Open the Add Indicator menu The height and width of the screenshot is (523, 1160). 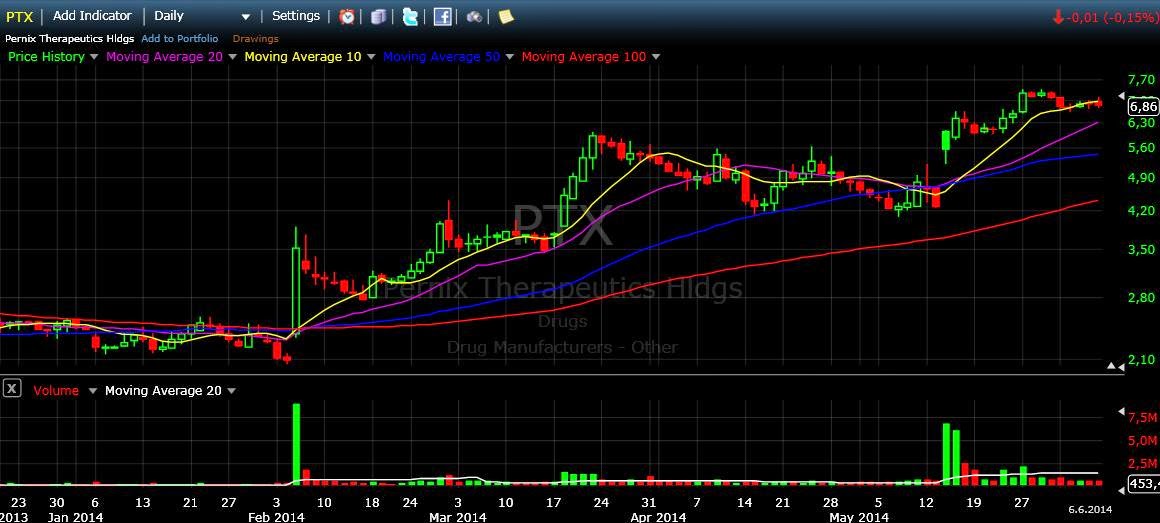pyautogui.click(x=92, y=16)
